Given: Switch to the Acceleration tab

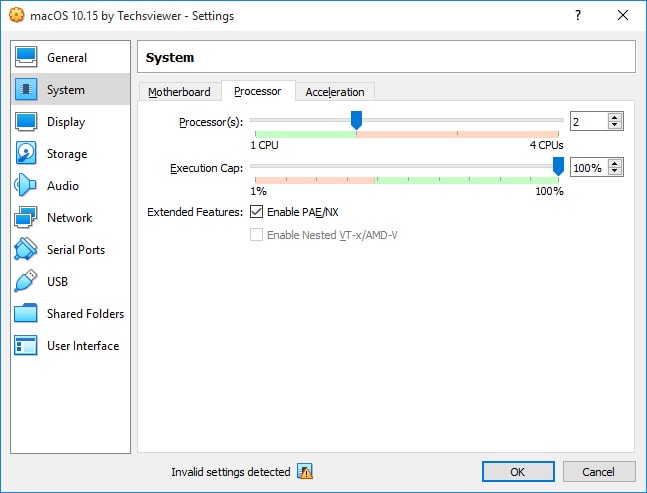Looking at the screenshot, I should click(x=335, y=92).
